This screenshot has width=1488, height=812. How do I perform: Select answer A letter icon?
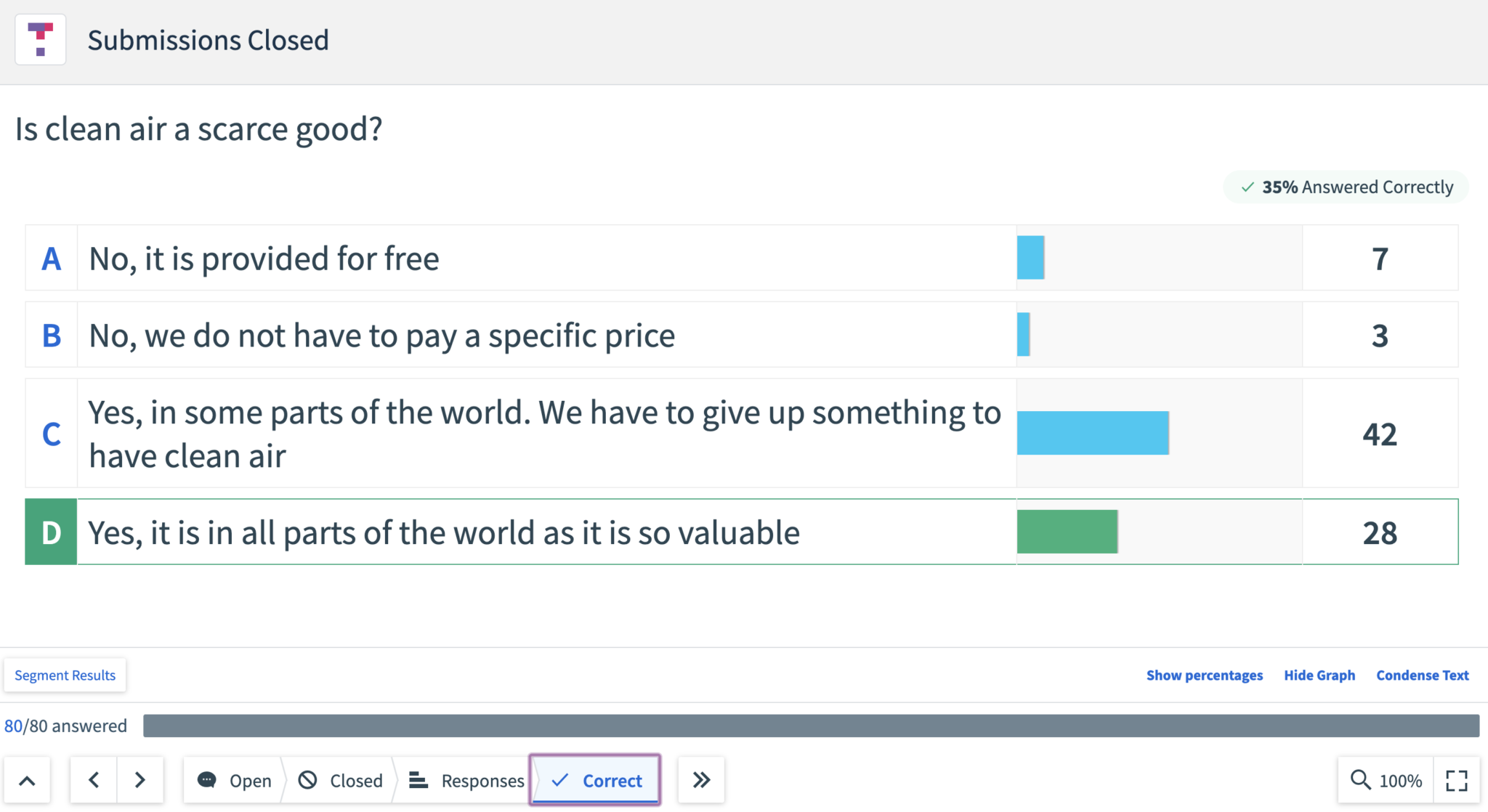(51, 258)
